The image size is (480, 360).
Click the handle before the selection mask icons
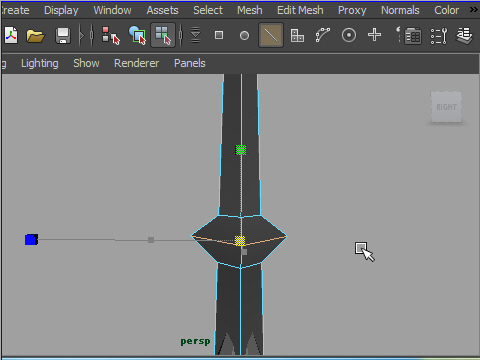point(181,35)
